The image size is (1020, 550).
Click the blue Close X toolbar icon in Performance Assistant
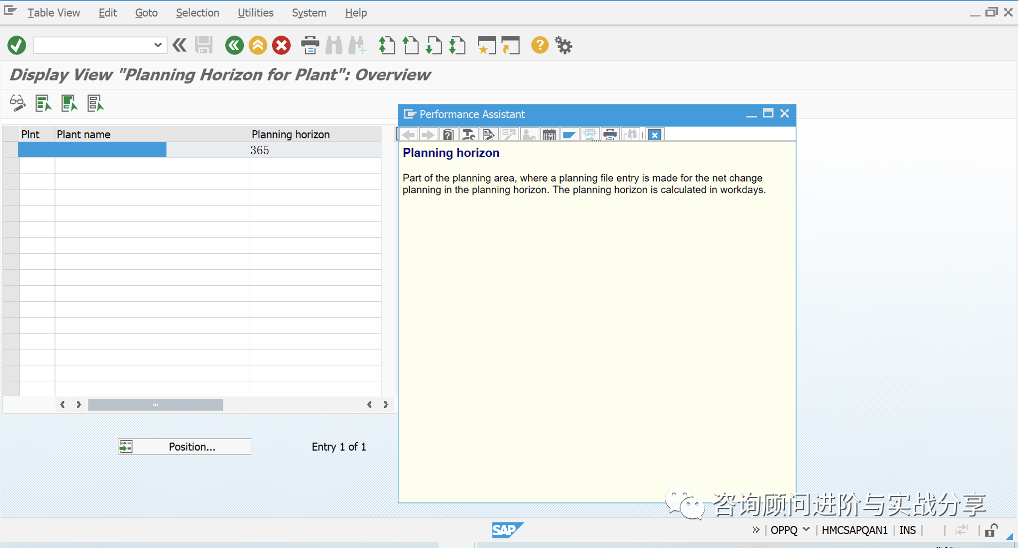pyautogui.click(x=654, y=135)
